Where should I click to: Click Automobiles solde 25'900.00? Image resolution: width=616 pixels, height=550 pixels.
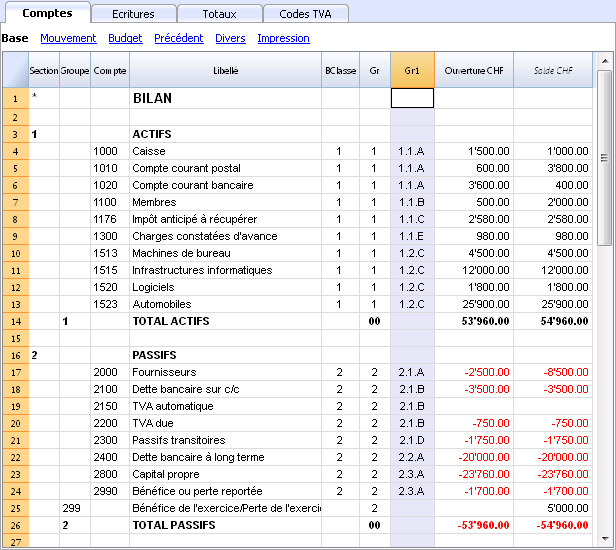coord(565,304)
